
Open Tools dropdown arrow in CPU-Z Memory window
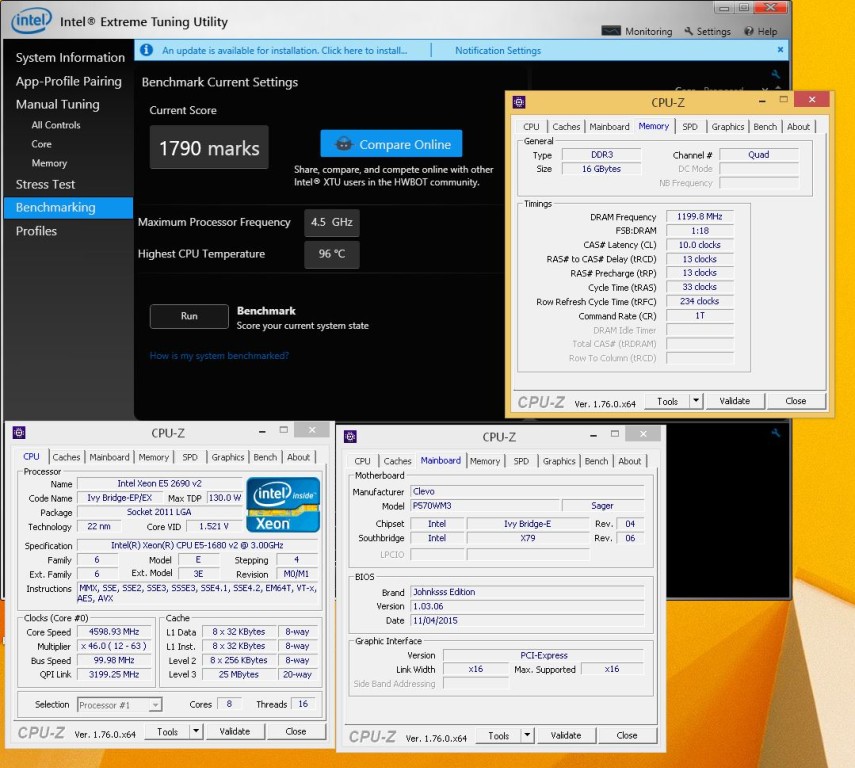pos(696,401)
